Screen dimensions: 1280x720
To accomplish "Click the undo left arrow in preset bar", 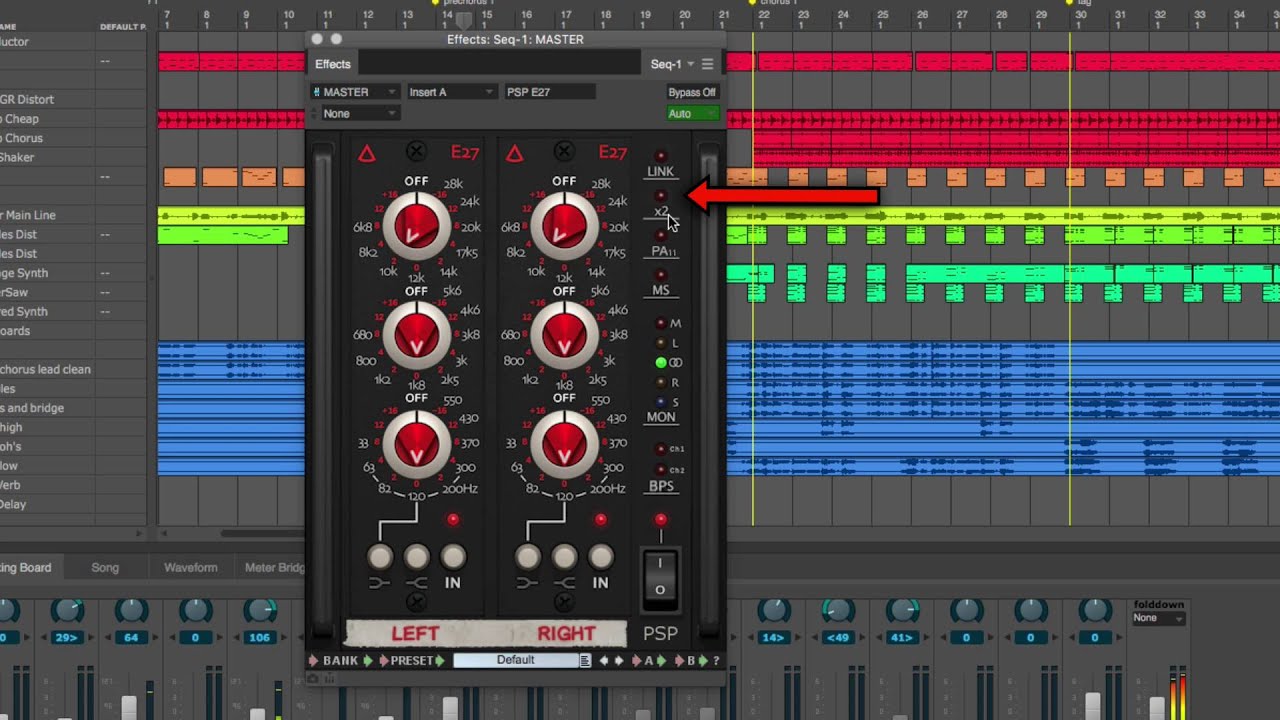I will tap(604, 661).
